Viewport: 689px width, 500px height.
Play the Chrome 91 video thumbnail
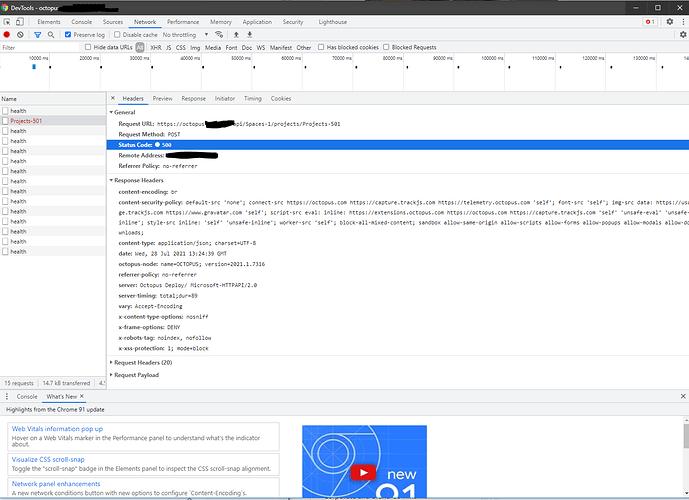pos(363,473)
